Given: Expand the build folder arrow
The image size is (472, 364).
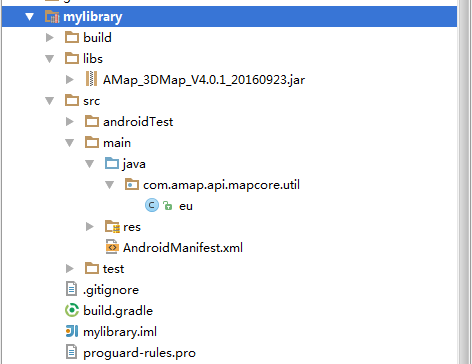Looking at the screenshot, I should [x=50, y=37].
